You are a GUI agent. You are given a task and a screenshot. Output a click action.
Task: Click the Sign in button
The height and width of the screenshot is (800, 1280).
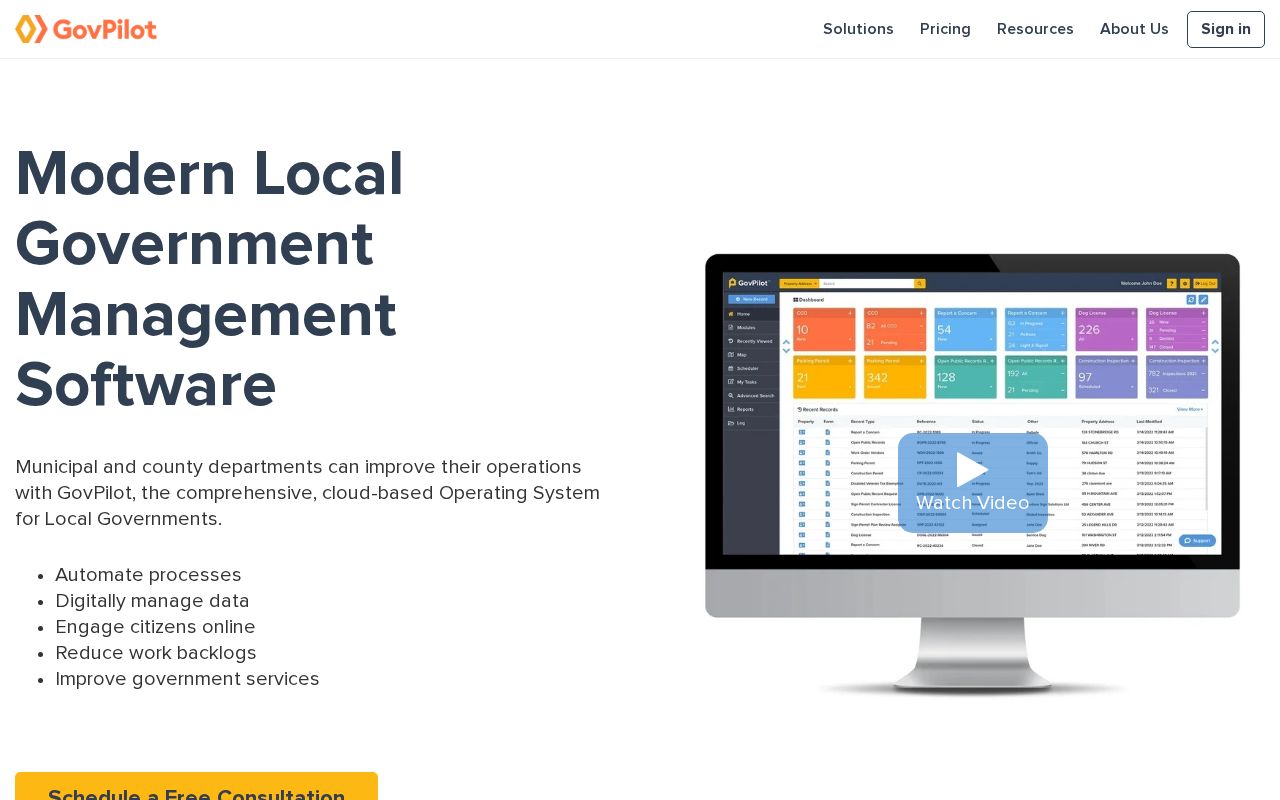pos(1226,29)
